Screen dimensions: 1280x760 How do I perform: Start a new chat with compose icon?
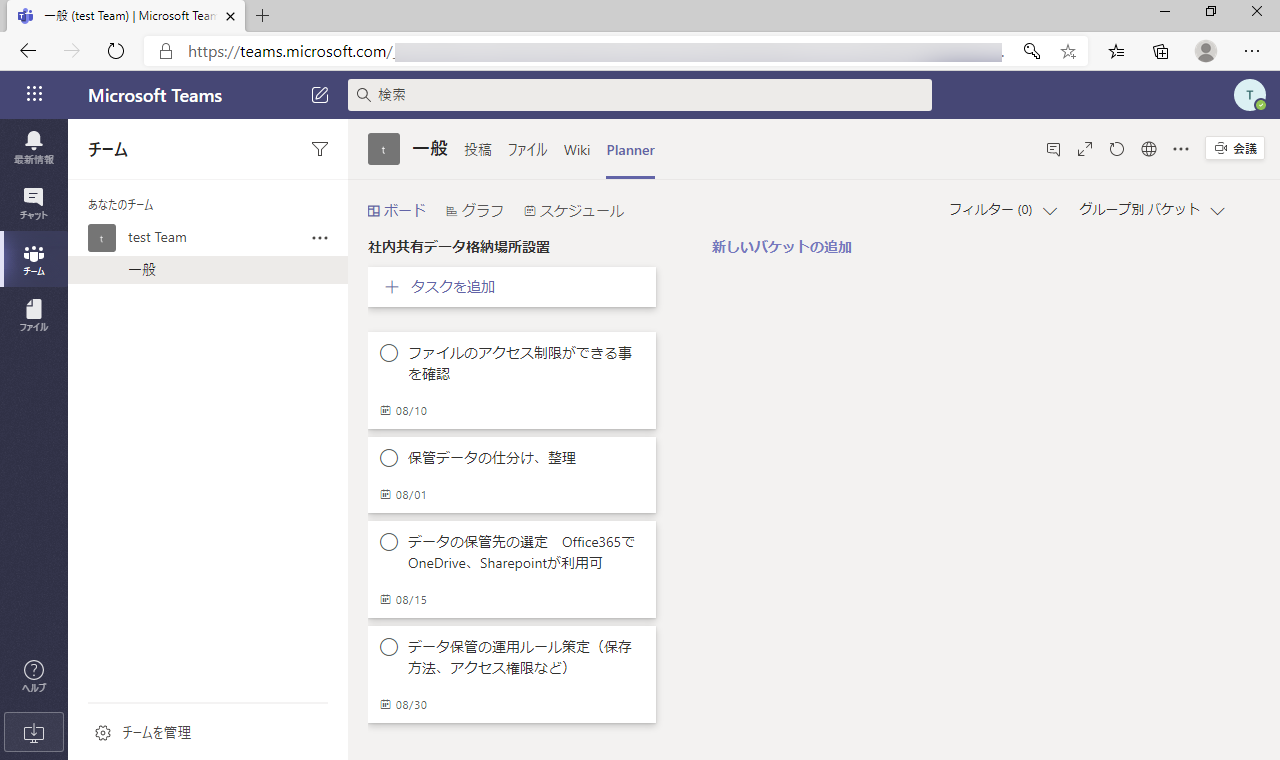[x=320, y=95]
